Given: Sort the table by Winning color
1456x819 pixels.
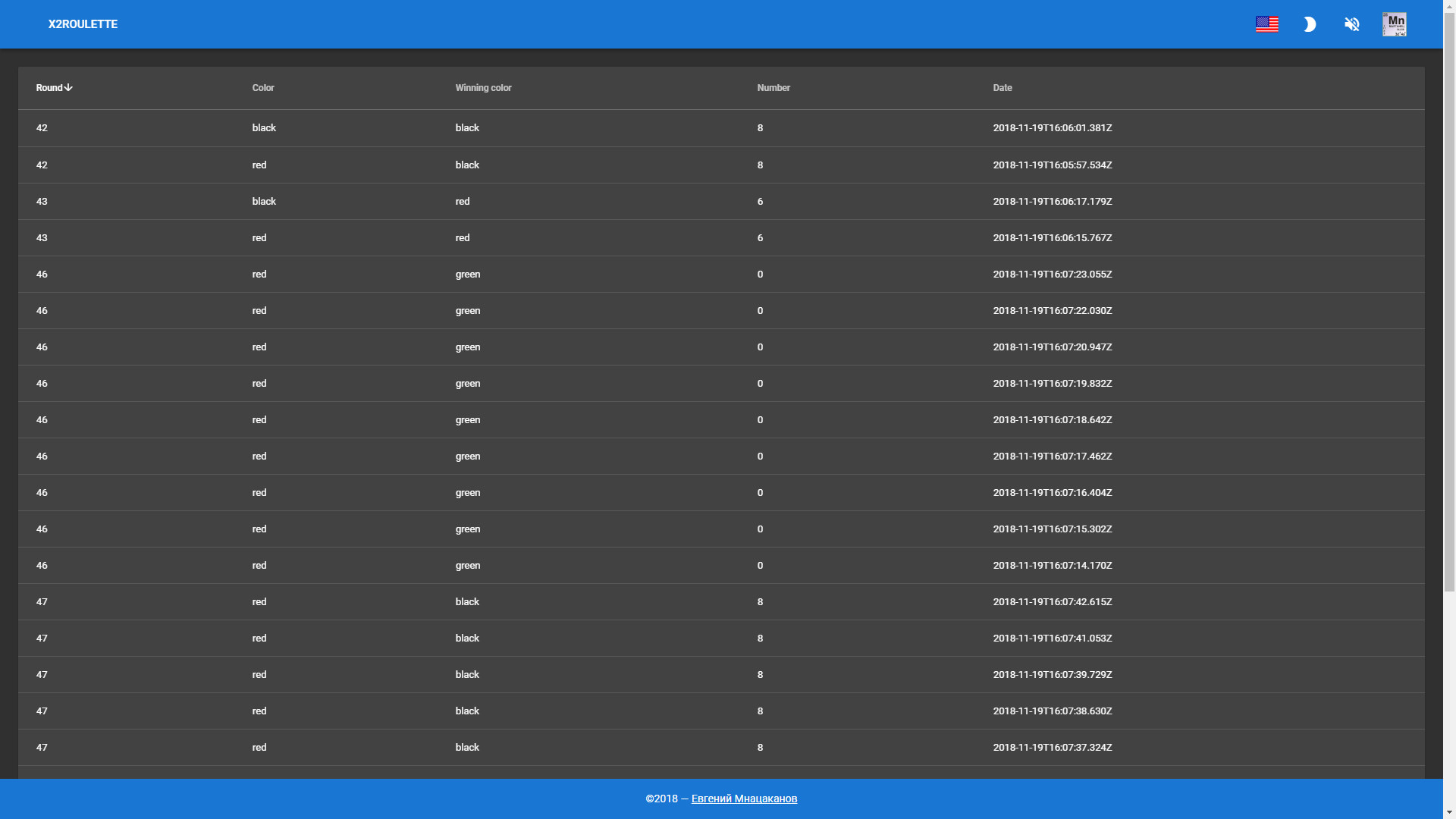Looking at the screenshot, I should (x=483, y=87).
